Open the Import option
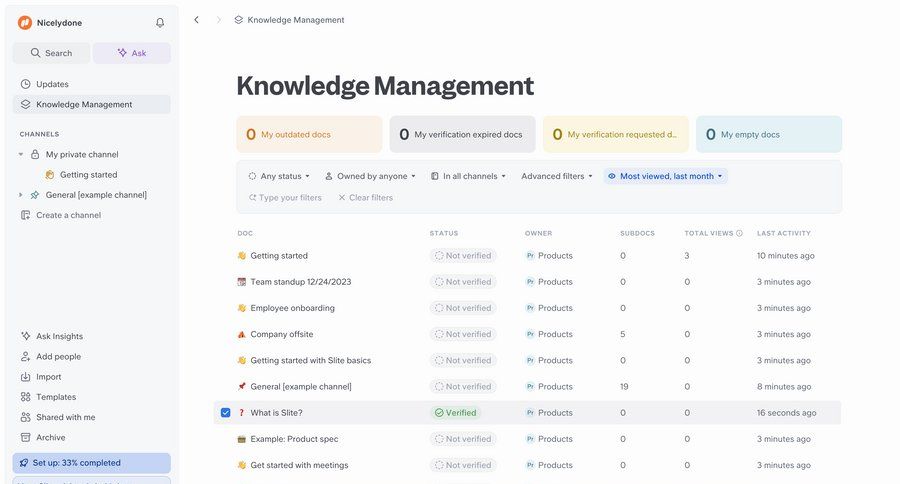The image size is (900, 484). pos(48,377)
